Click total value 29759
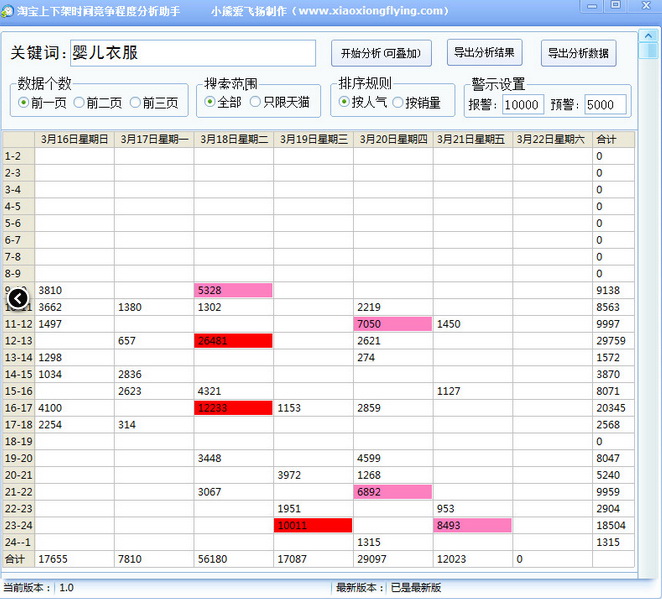This screenshot has width=662, height=599. click(x=611, y=341)
